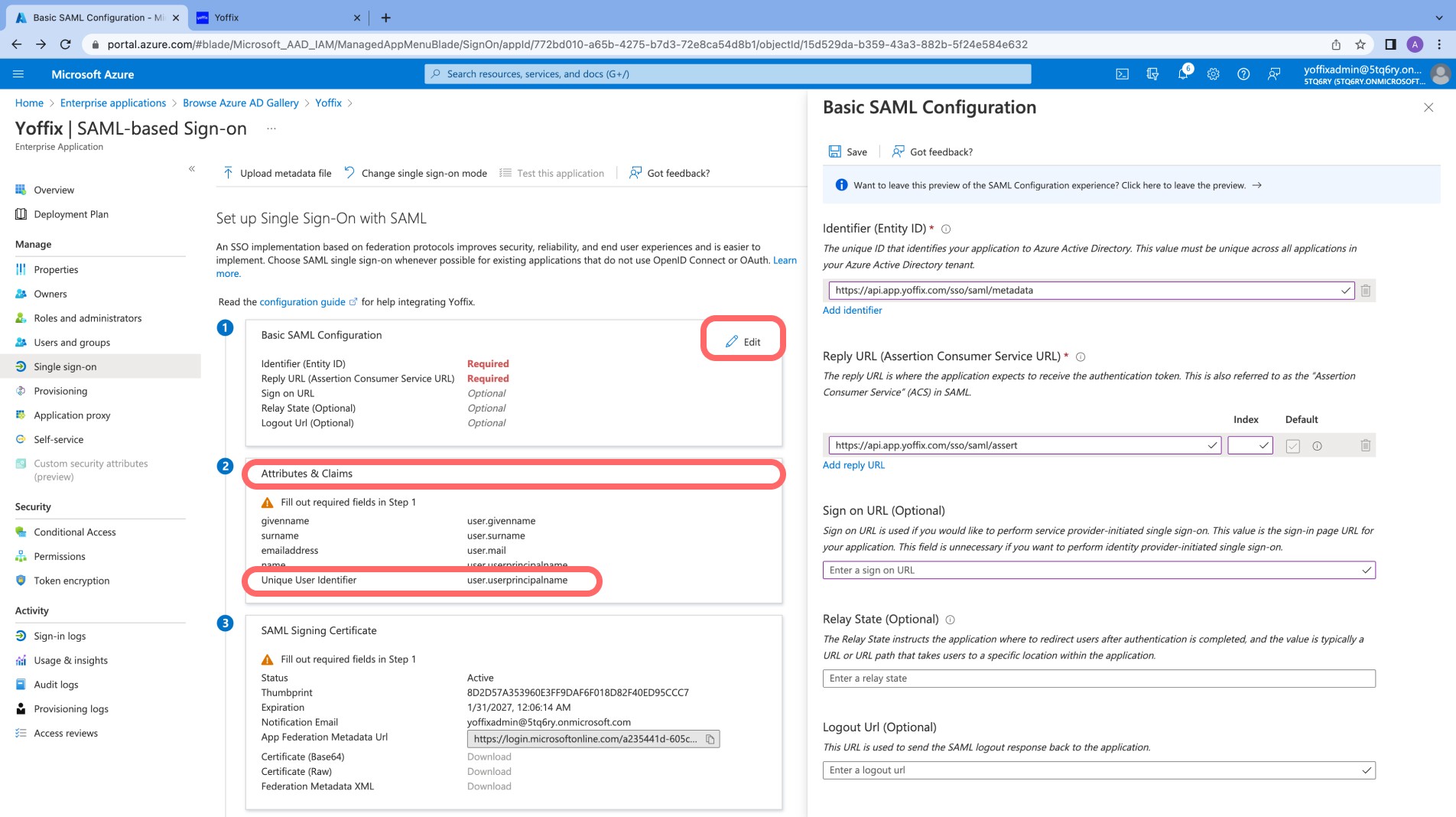This screenshot has width=1456, height=817.
Task: Reload the browser page
Action: (x=65, y=44)
